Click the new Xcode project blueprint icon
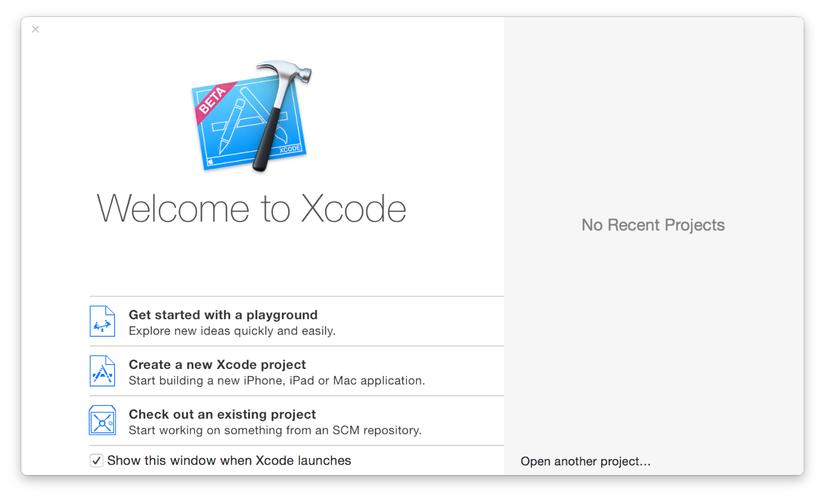 tap(103, 372)
